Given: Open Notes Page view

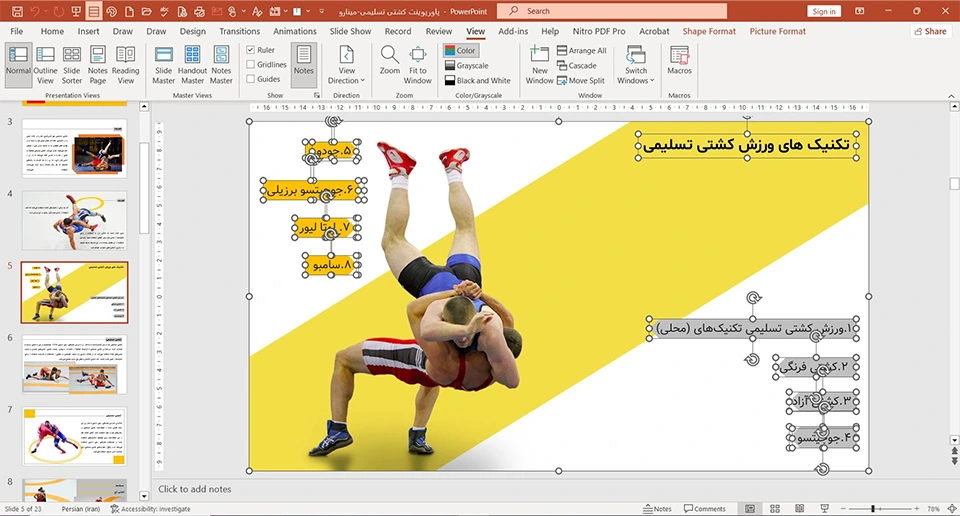Looking at the screenshot, I should click(97, 65).
